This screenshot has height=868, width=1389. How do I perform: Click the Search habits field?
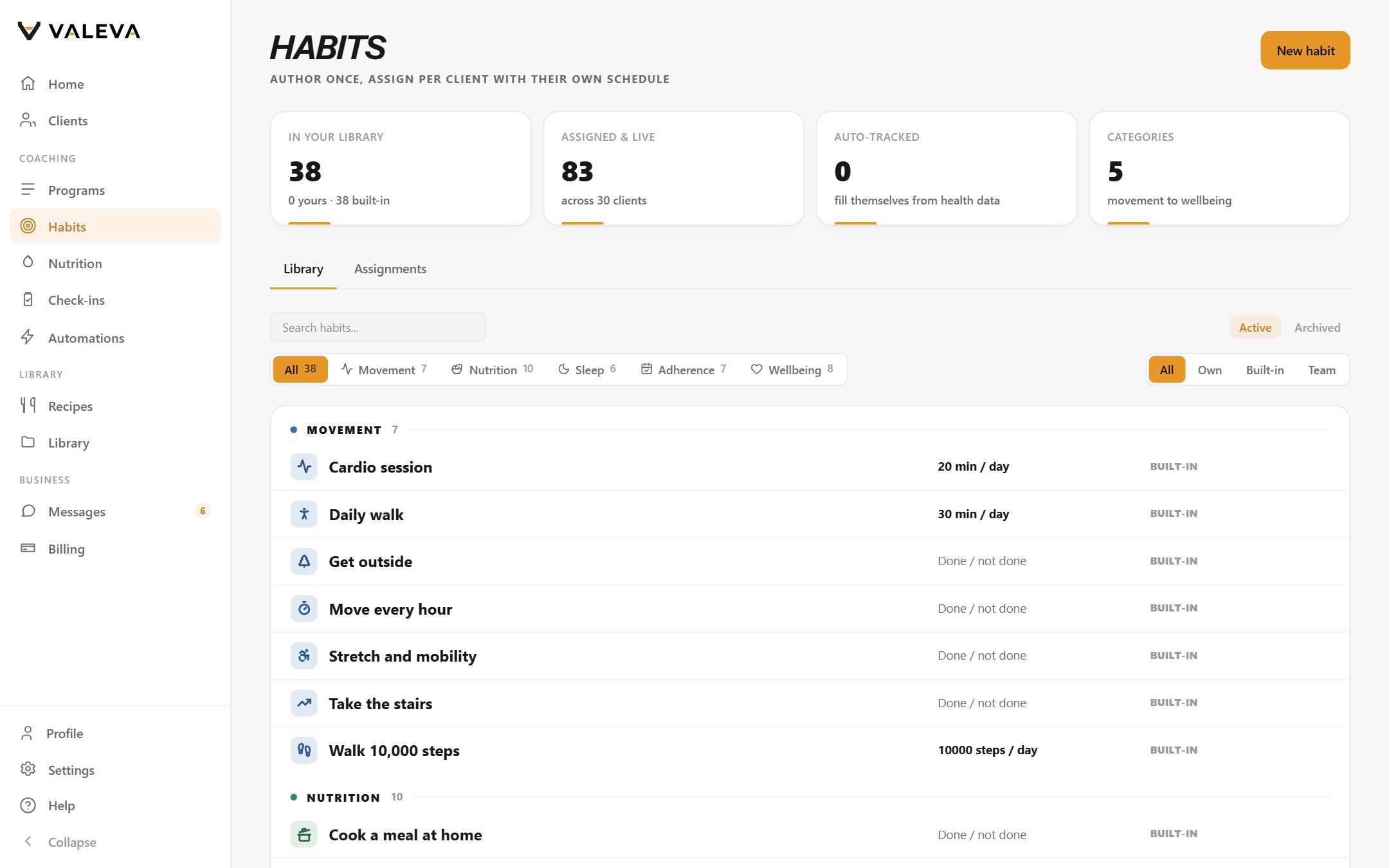(378, 327)
